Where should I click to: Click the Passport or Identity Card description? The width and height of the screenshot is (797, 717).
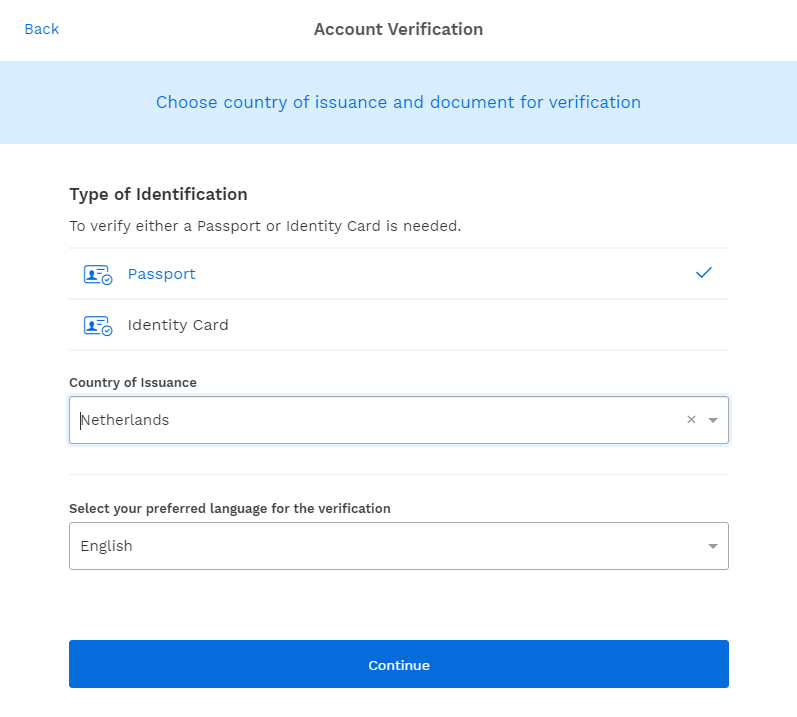click(x=265, y=226)
